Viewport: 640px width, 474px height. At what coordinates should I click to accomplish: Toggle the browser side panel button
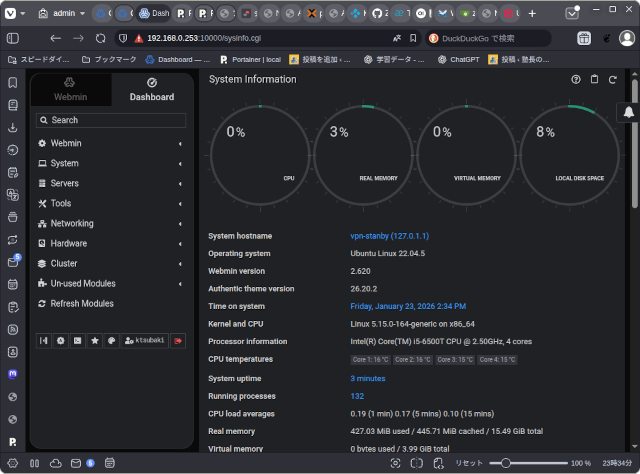[x=12, y=38]
